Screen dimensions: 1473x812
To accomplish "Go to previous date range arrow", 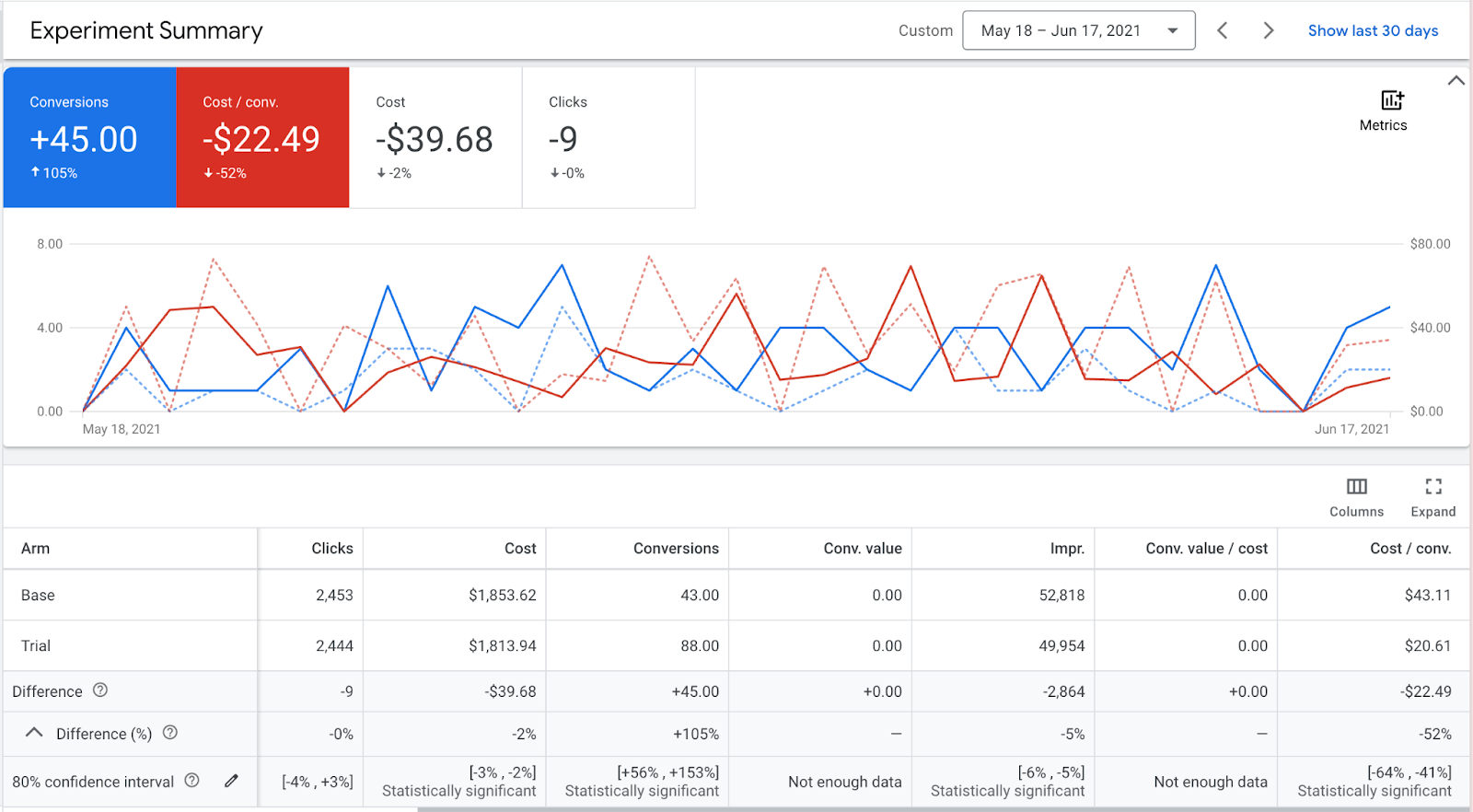I will [1223, 30].
